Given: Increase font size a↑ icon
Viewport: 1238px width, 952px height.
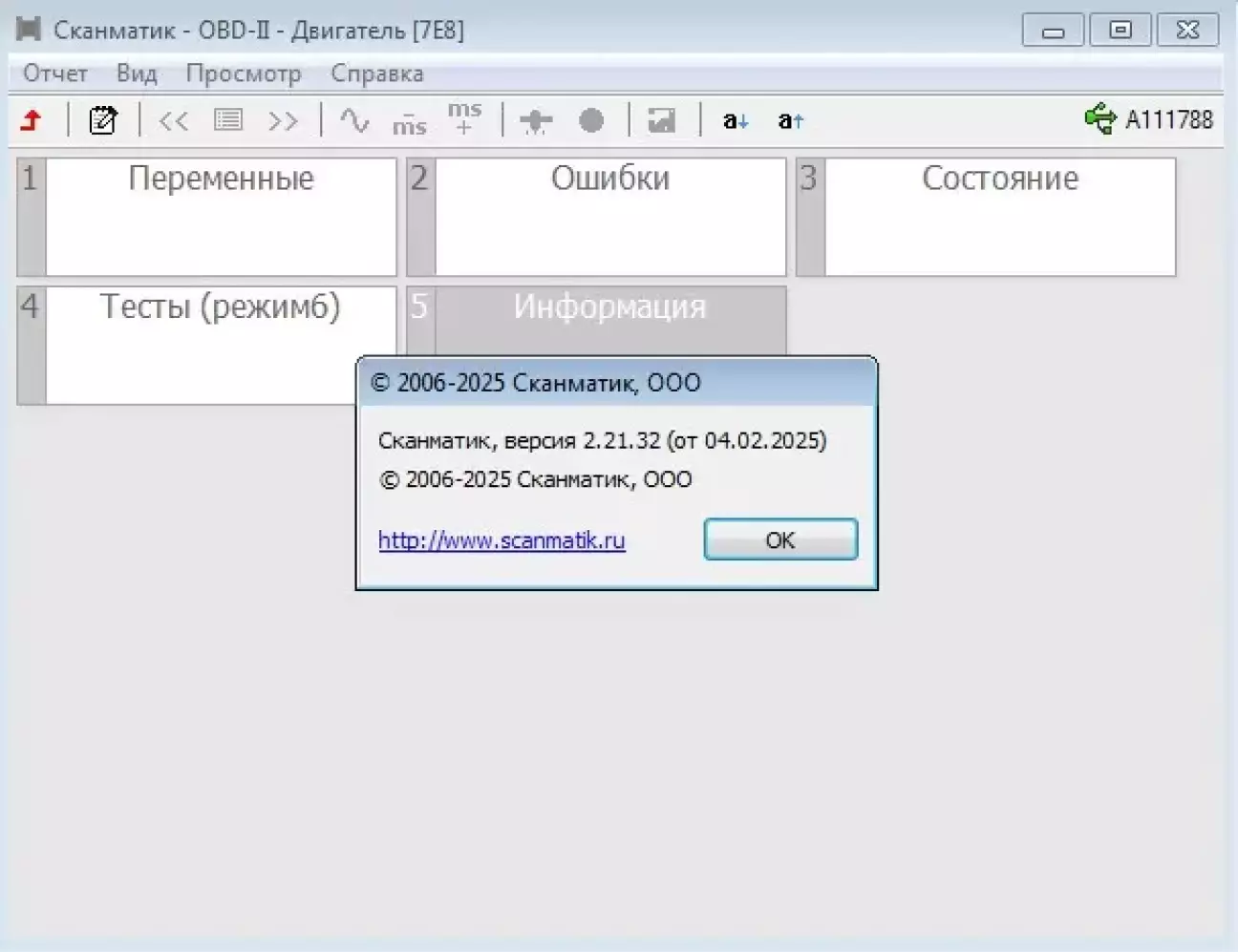Looking at the screenshot, I should click(x=790, y=120).
